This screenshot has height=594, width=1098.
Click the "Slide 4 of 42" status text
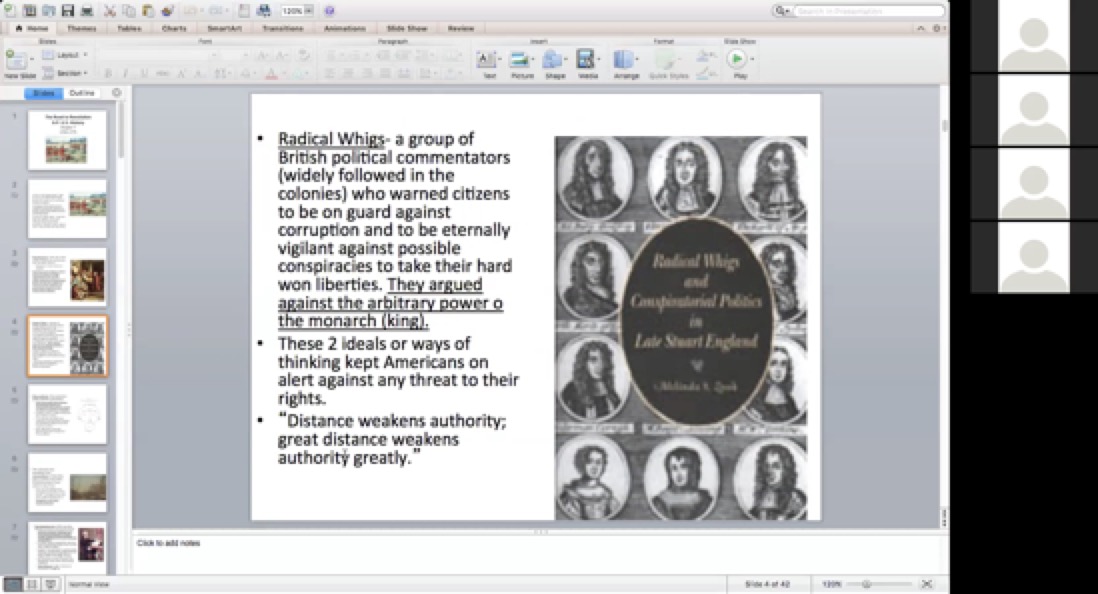pyautogui.click(x=767, y=583)
